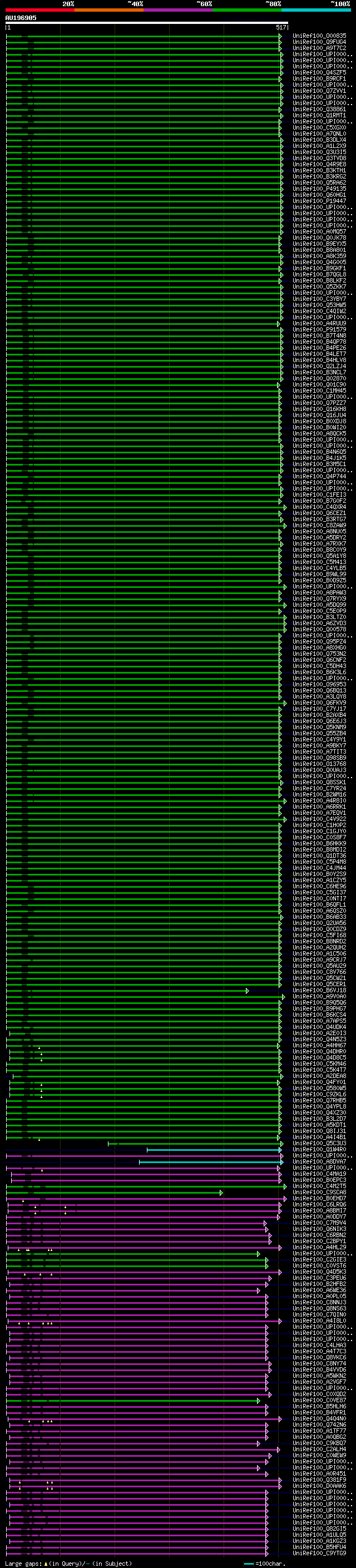The width and height of the screenshot is (356, 1568).
Task: Select hit UniRef100_Q6NIK3
Action: [319, 1229]
